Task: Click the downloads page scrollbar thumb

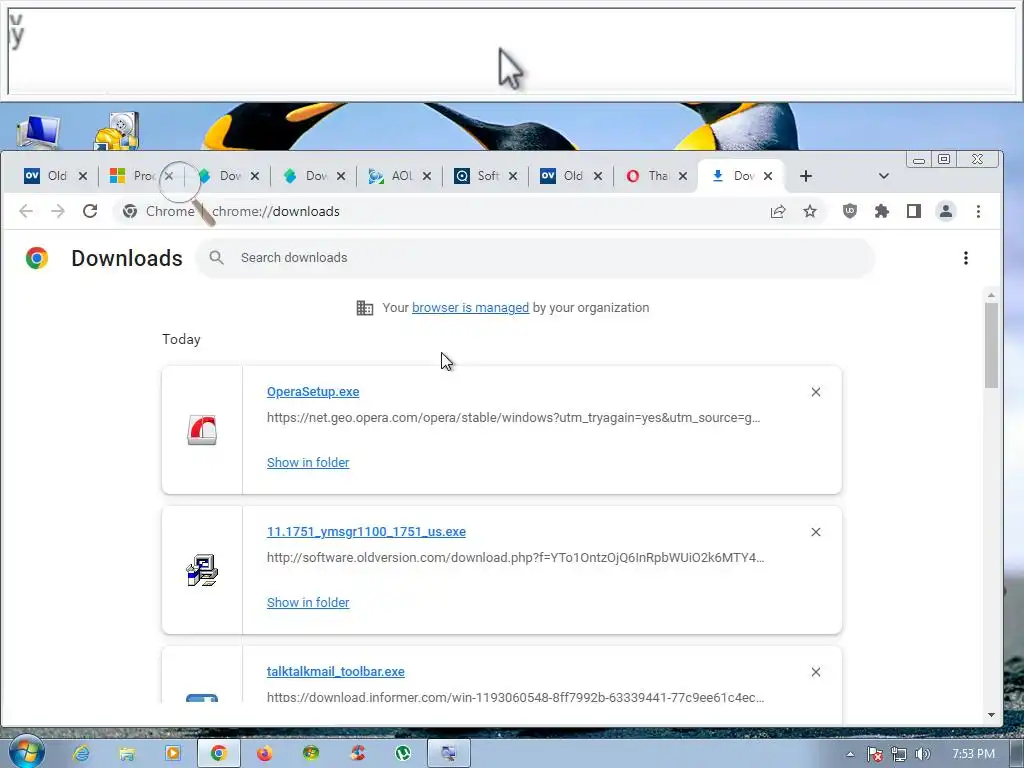Action: click(x=991, y=345)
